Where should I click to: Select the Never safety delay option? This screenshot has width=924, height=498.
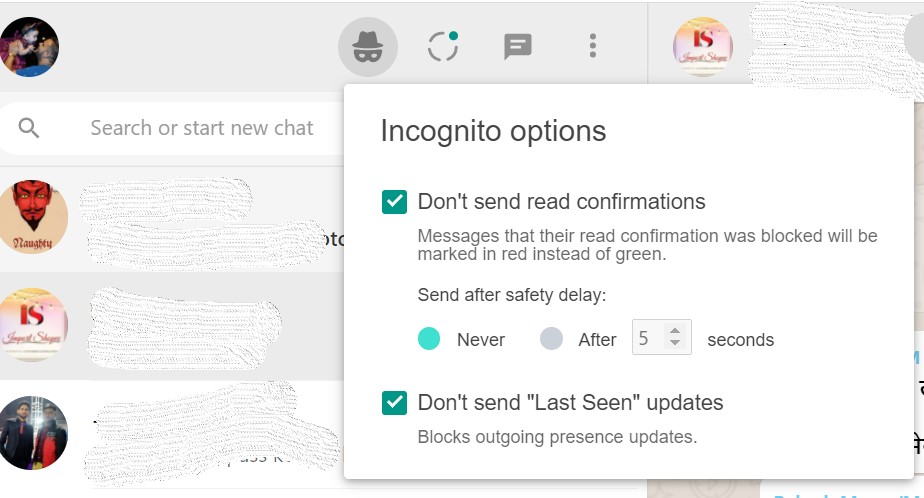[x=429, y=339]
